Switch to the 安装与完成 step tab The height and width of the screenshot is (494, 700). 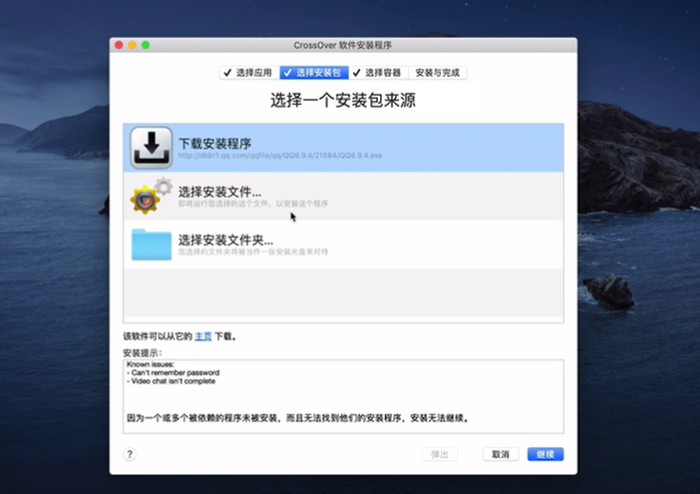tap(438, 73)
